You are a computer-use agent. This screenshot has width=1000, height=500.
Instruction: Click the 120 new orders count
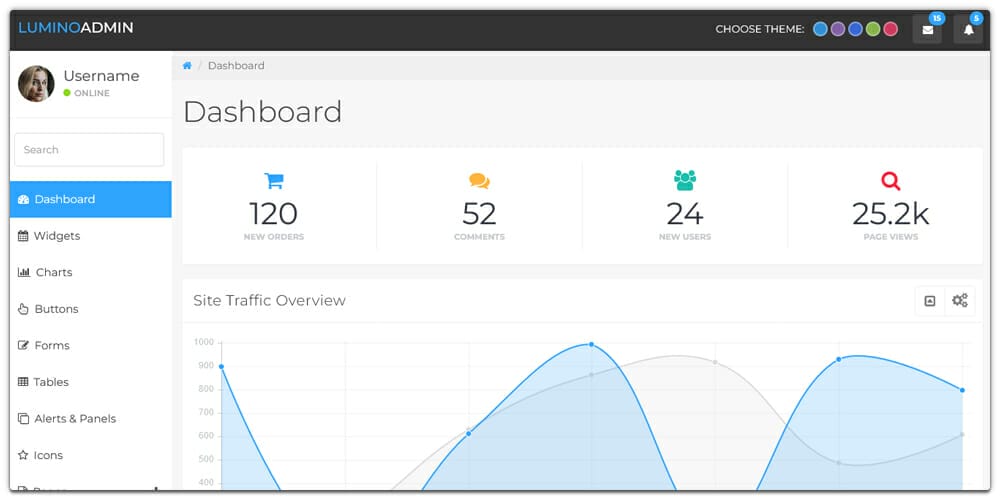pos(274,214)
